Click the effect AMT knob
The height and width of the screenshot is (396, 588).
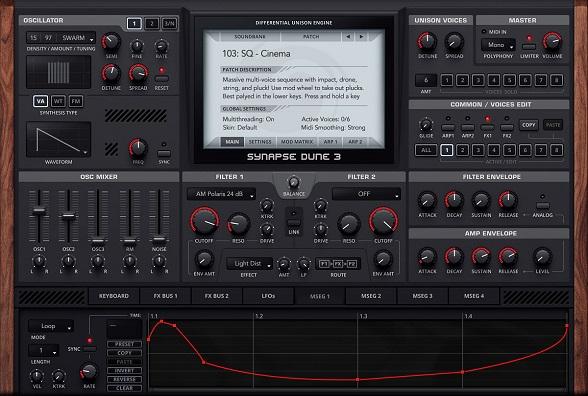[284, 265]
